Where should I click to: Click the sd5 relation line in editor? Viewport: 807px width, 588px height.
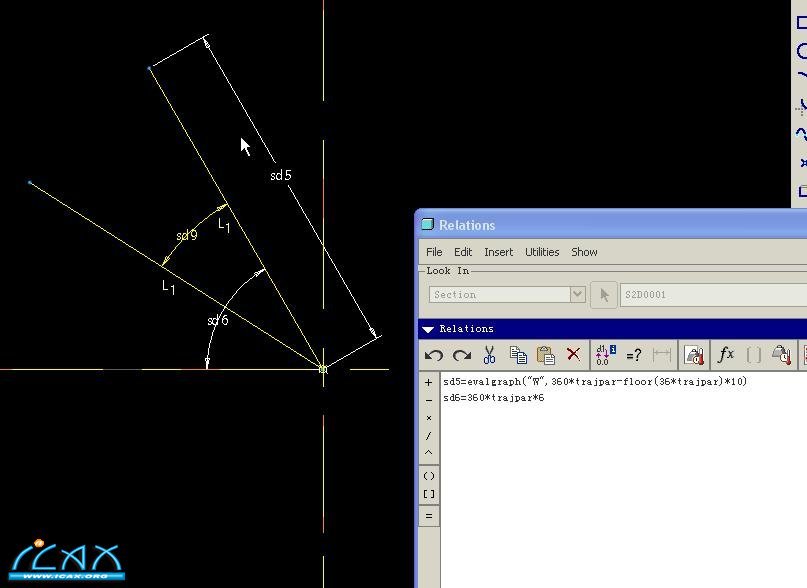594,382
